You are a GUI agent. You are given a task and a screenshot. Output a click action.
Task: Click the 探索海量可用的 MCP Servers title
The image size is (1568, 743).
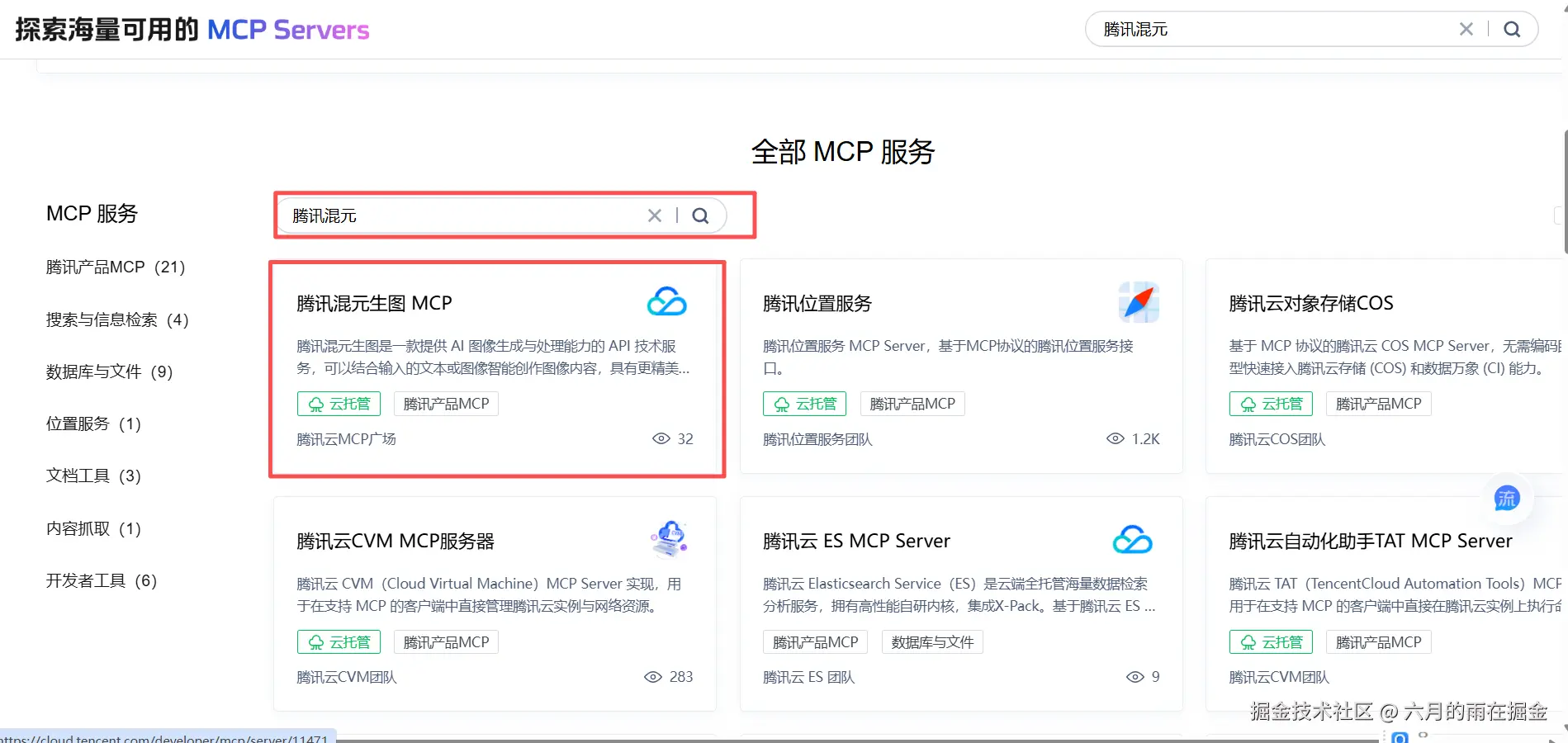[x=192, y=30]
